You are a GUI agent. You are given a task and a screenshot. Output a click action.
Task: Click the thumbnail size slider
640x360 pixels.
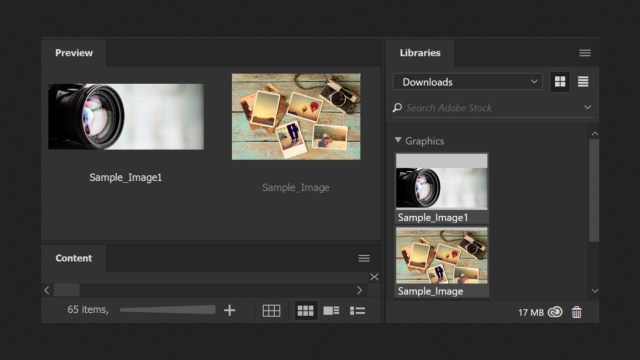167,310
